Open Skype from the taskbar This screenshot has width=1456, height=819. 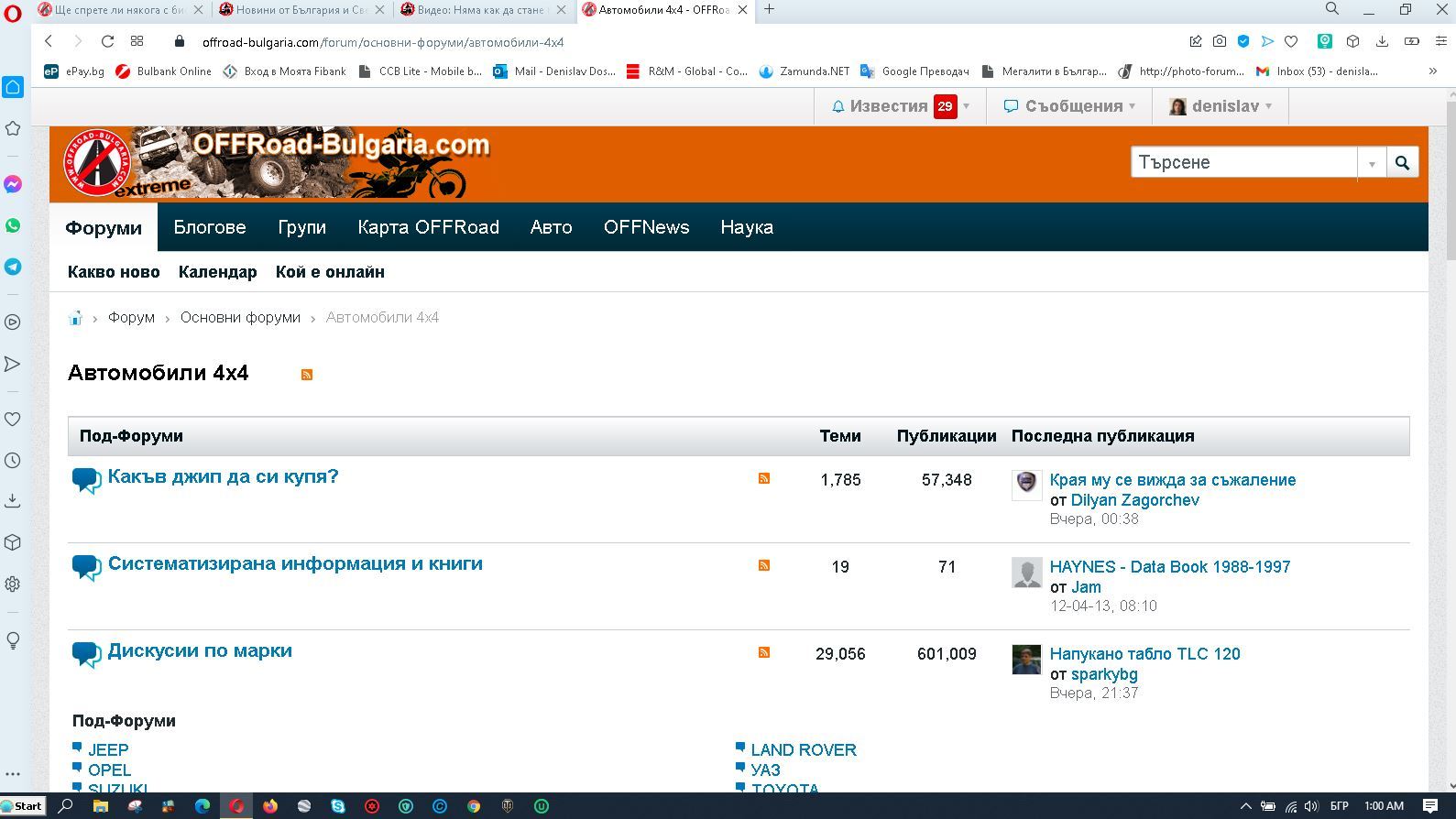click(x=338, y=806)
